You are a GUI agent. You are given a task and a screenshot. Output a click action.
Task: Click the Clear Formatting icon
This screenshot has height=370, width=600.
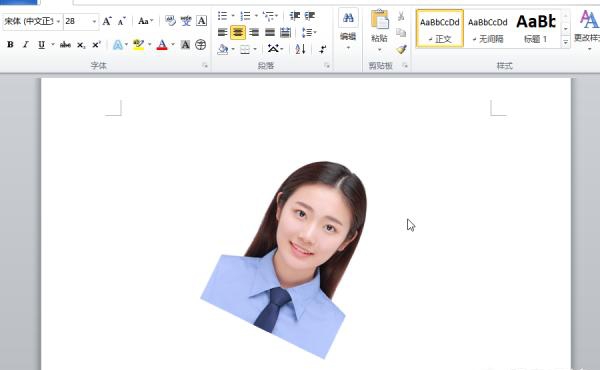(x=170, y=21)
